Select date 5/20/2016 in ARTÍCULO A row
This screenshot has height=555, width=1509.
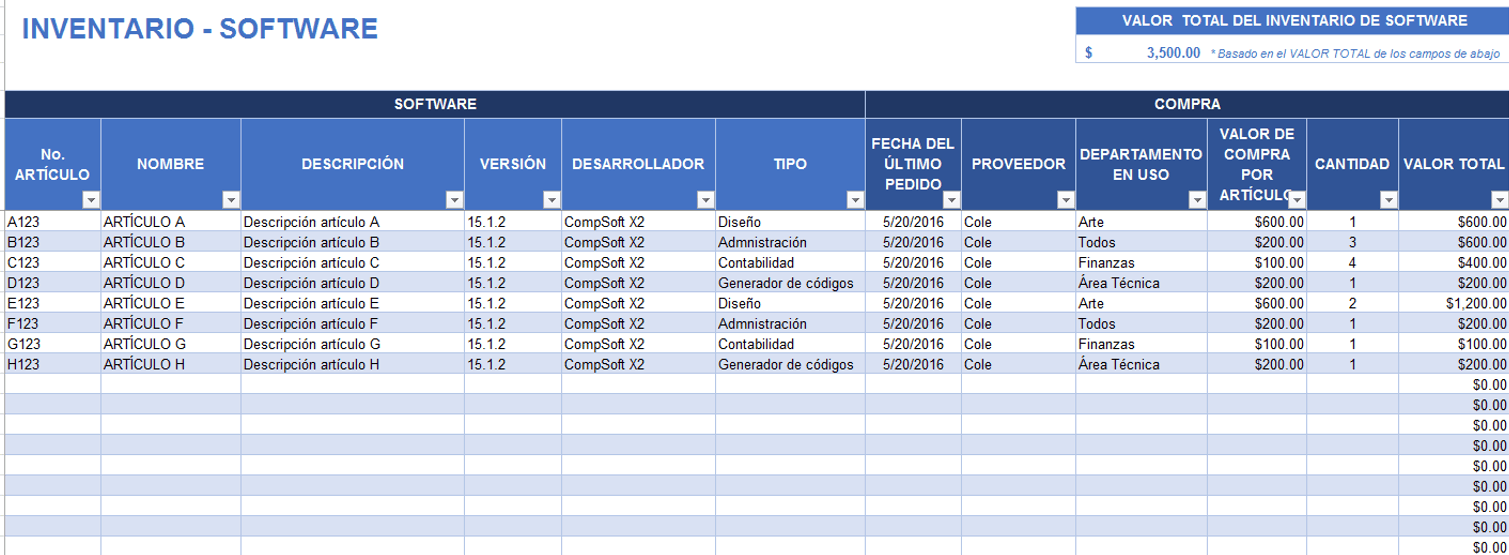pos(913,222)
